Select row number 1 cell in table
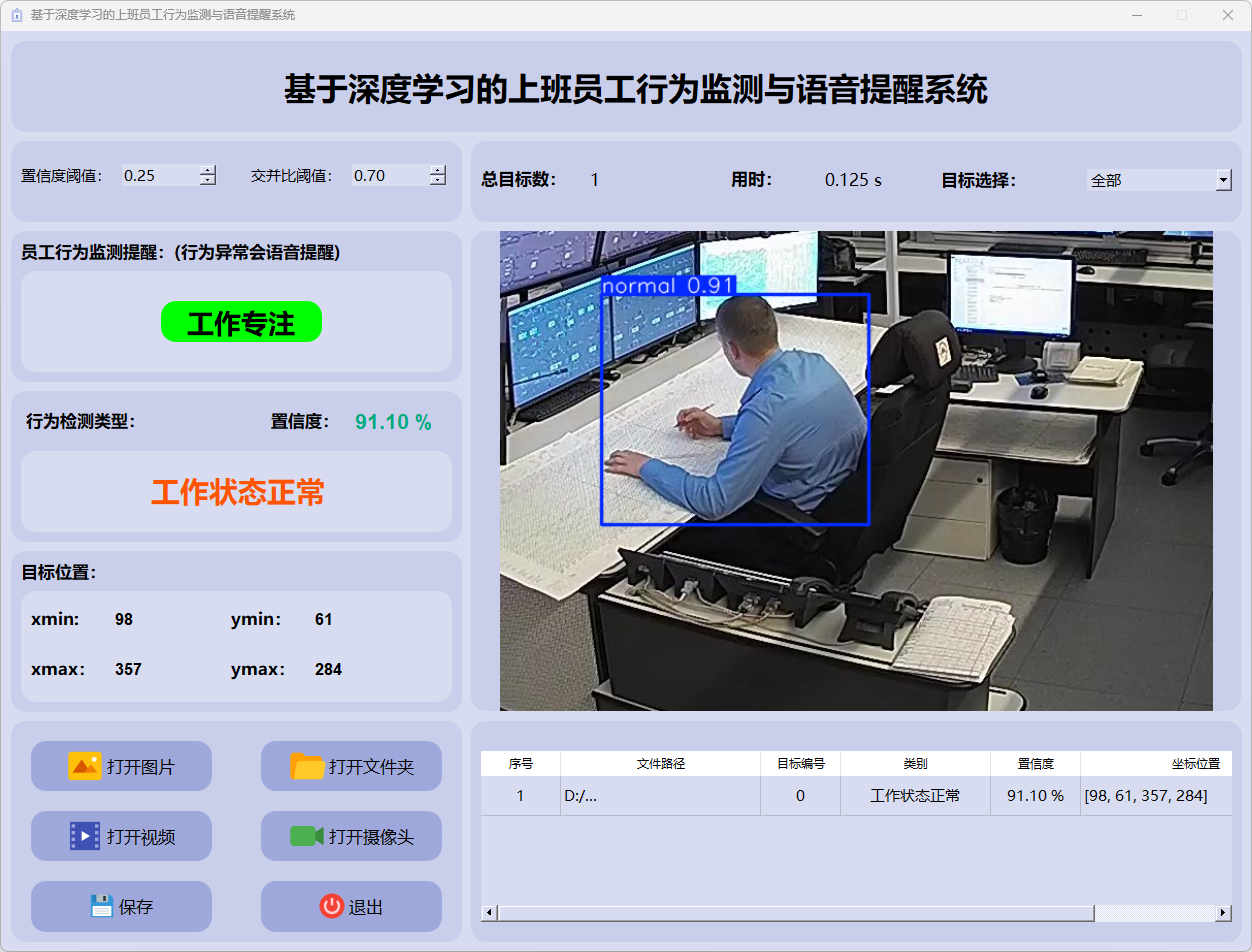Viewport: 1252px width, 952px height. 521,796
